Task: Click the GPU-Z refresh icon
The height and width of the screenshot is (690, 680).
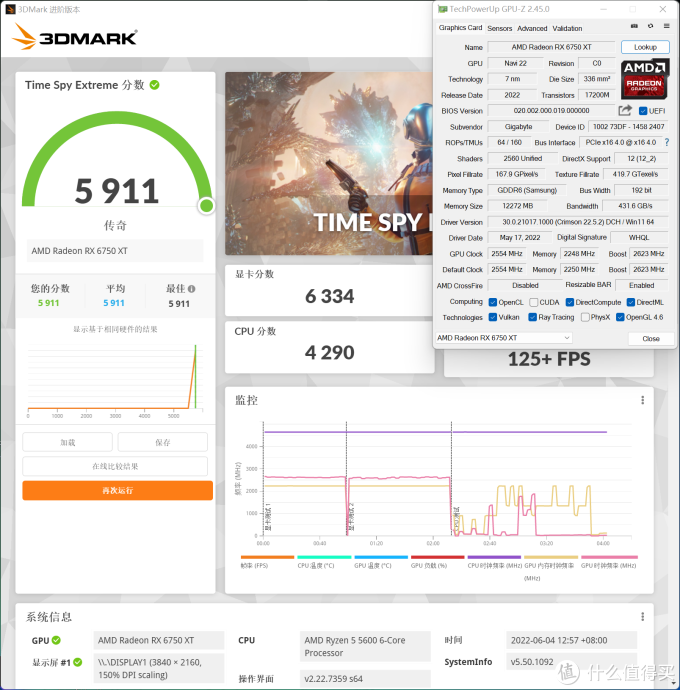Action: [x=650, y=28]
